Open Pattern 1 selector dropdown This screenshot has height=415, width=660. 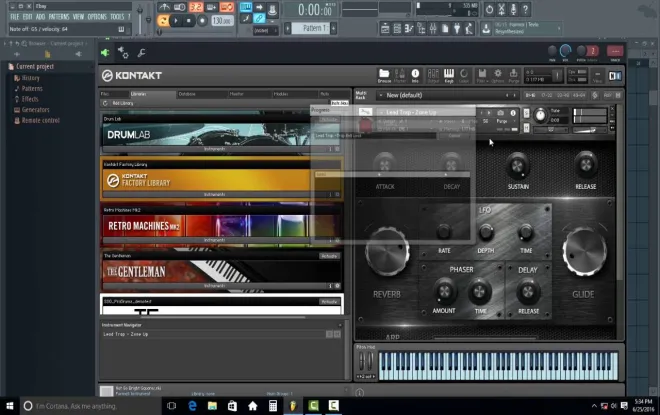click(312, 28)
